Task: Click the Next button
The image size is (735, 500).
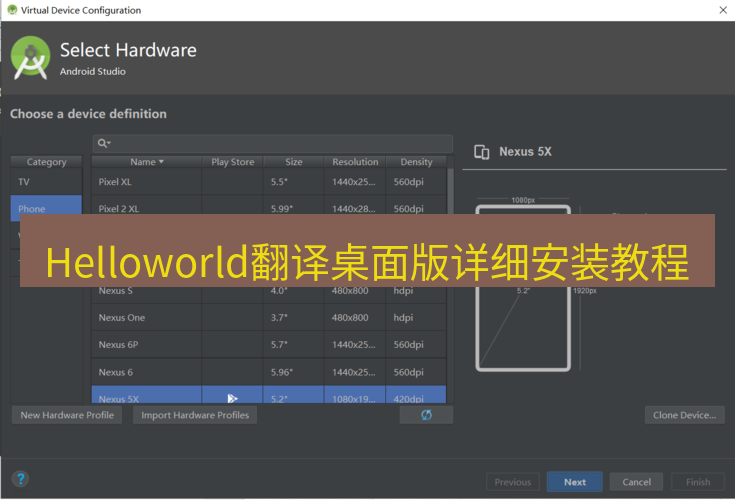Action: click(575, 482)
